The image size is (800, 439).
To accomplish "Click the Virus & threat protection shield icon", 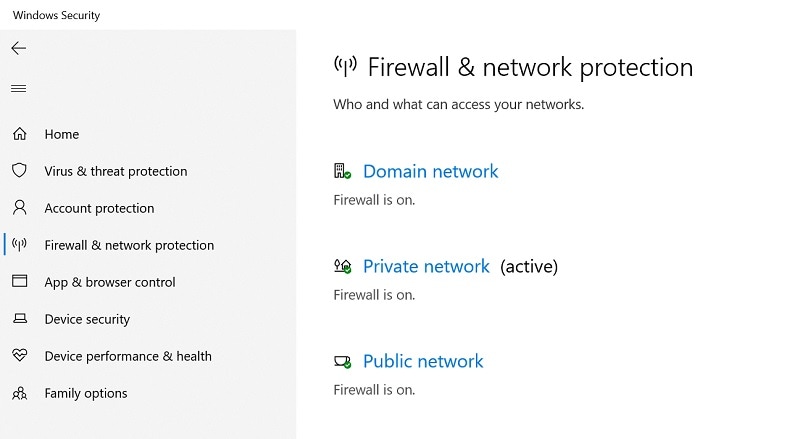I will click(19, 171).
